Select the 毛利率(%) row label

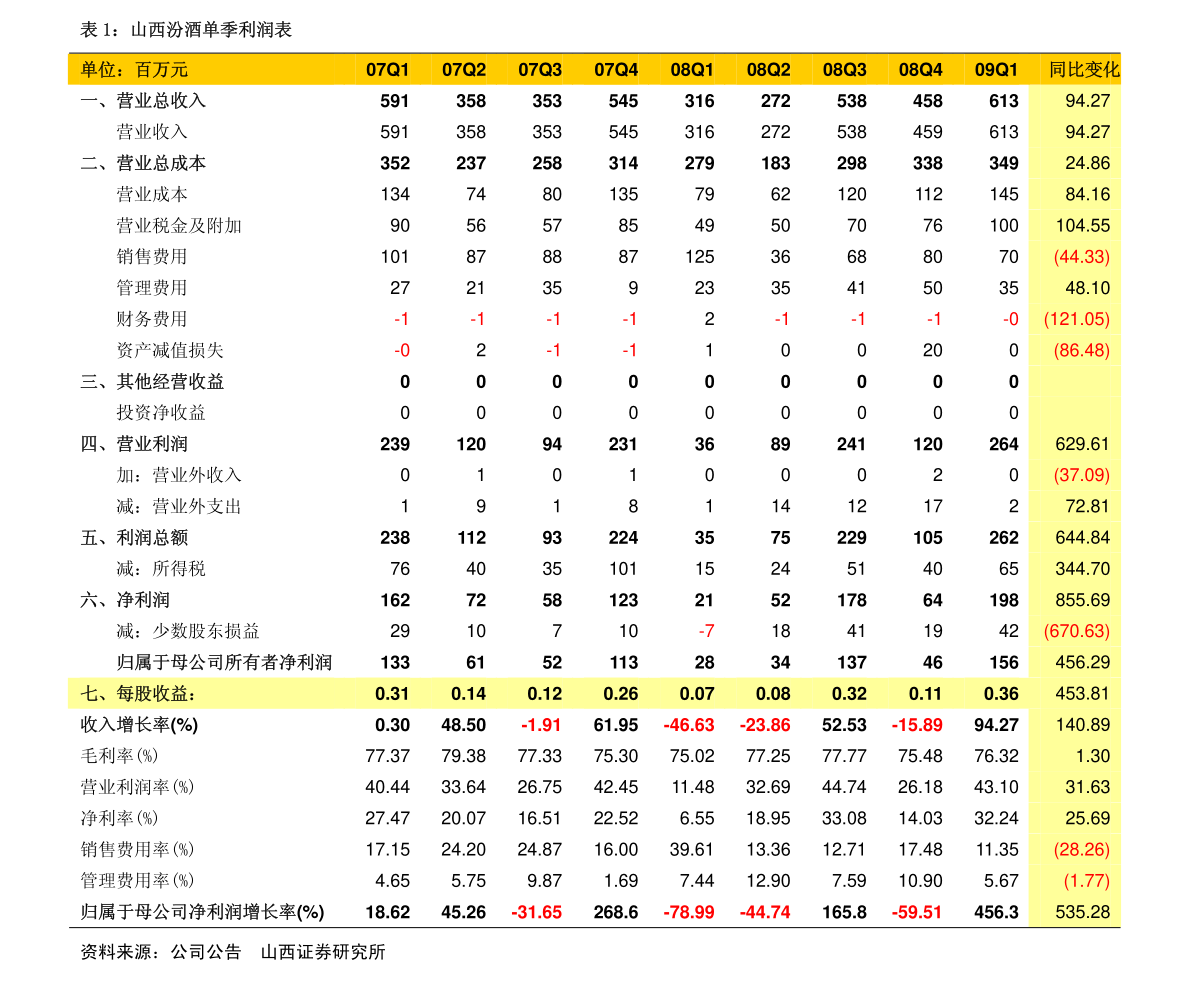tap(119, 756)
